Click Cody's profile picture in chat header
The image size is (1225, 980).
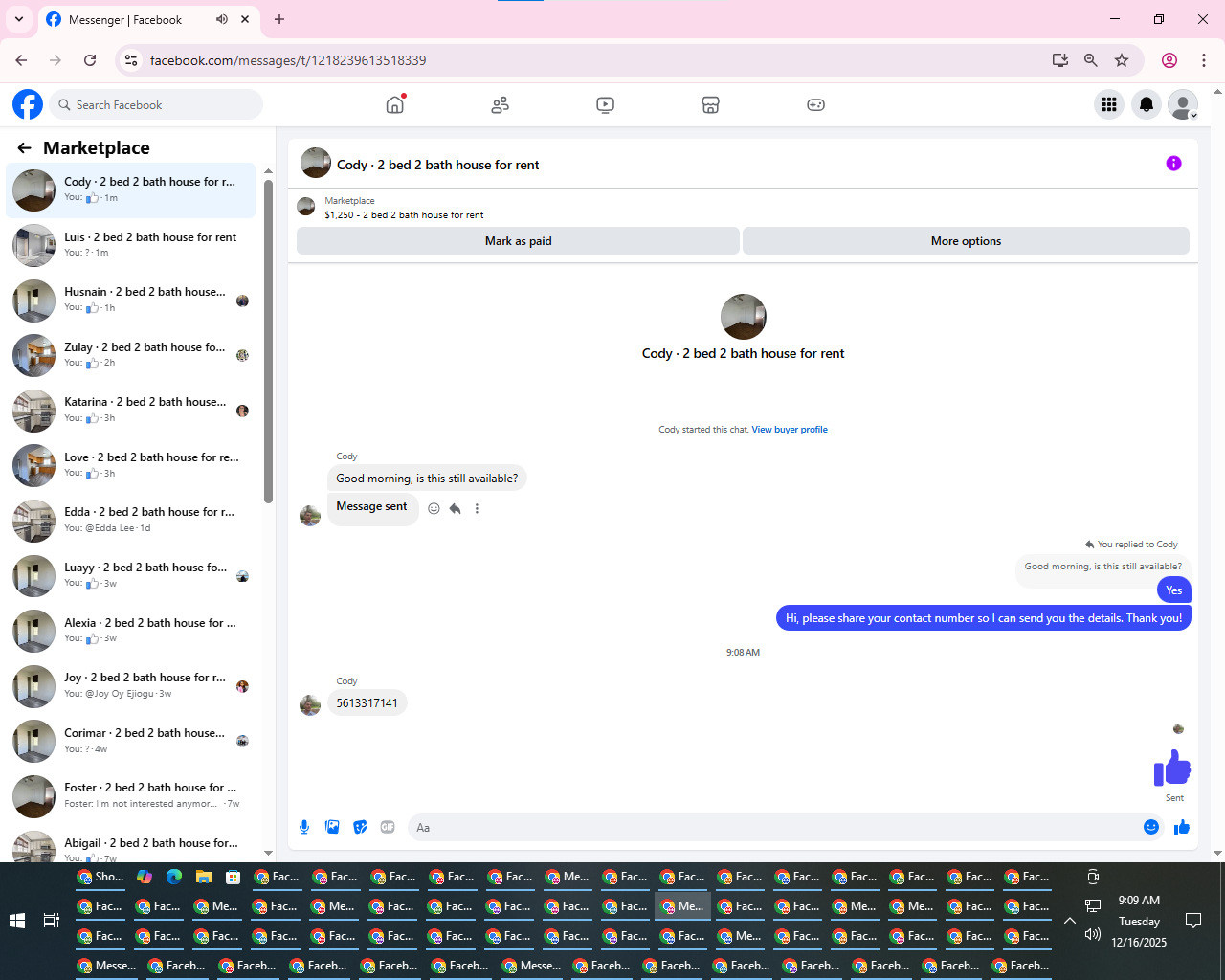pos(316,164)
